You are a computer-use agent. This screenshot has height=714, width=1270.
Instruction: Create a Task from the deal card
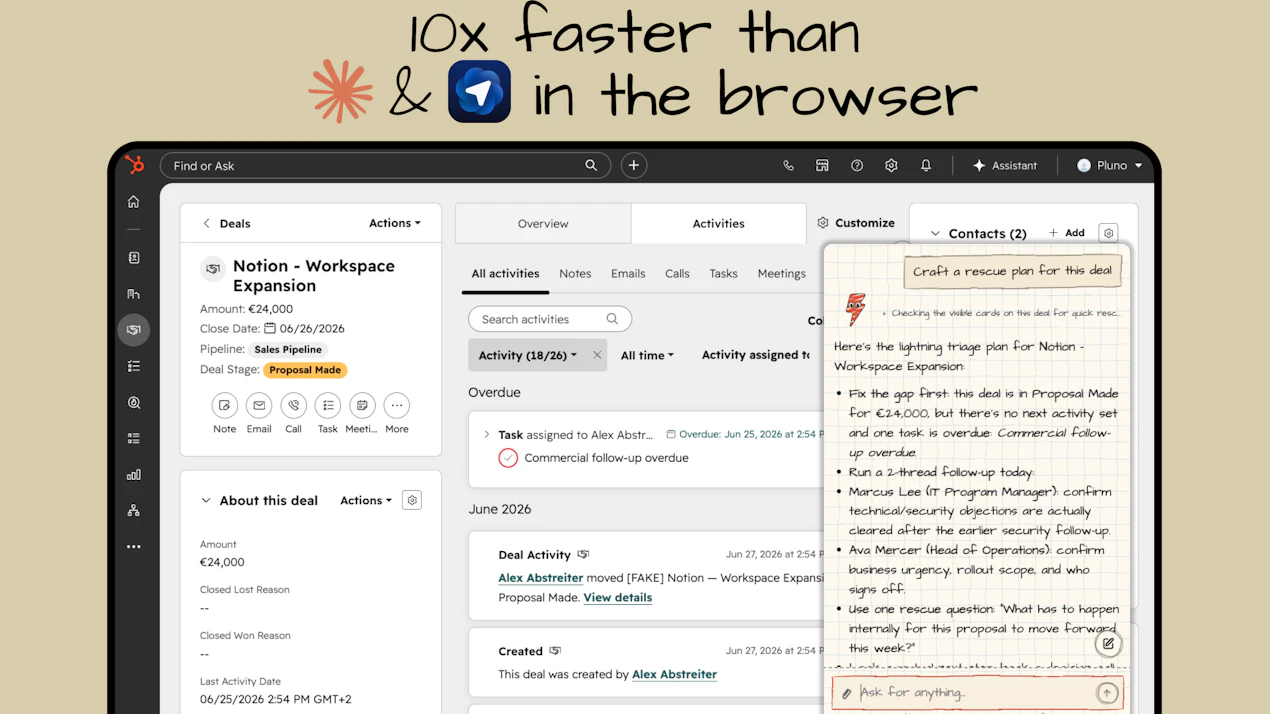tap(328, 405)
